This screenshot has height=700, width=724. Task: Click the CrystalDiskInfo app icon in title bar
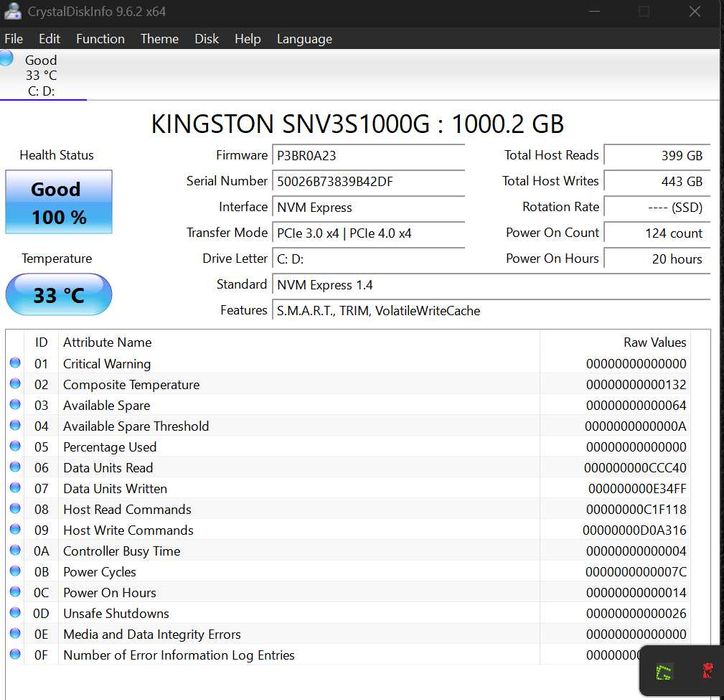pyautogui.click(x=13, y=12)
